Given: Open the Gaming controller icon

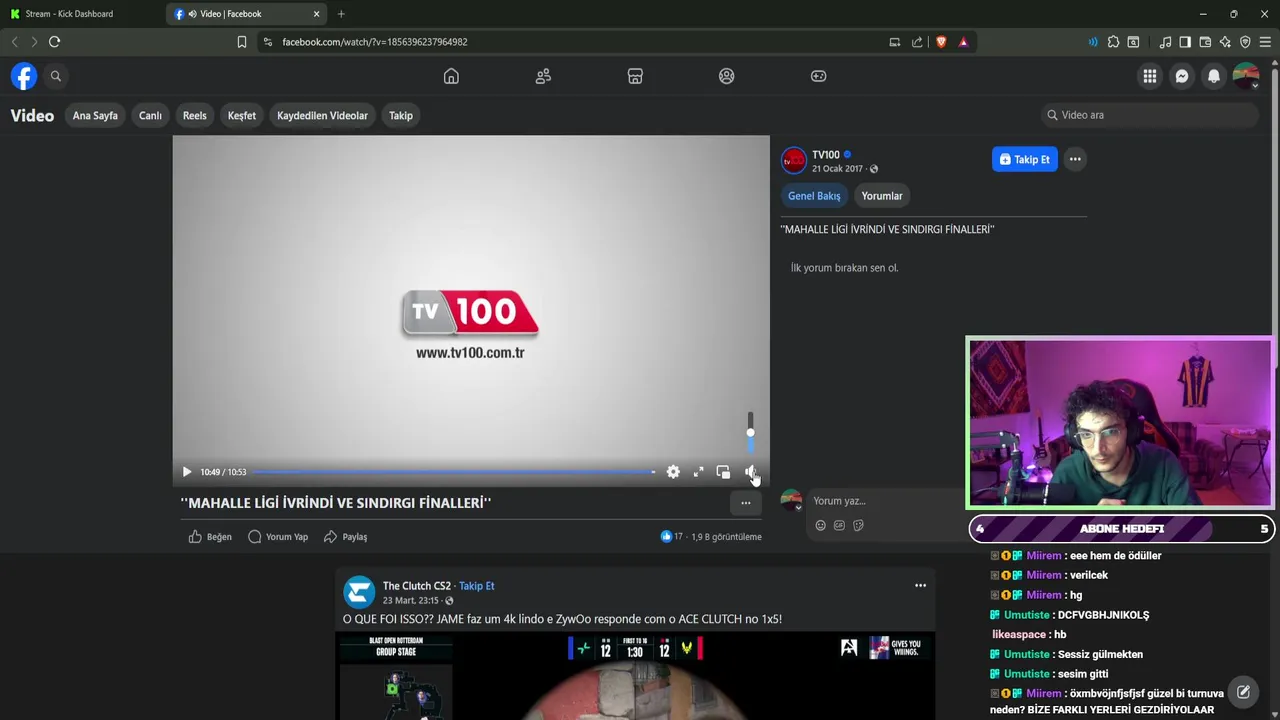Looking at the screenshot, I should pos(819,76).
